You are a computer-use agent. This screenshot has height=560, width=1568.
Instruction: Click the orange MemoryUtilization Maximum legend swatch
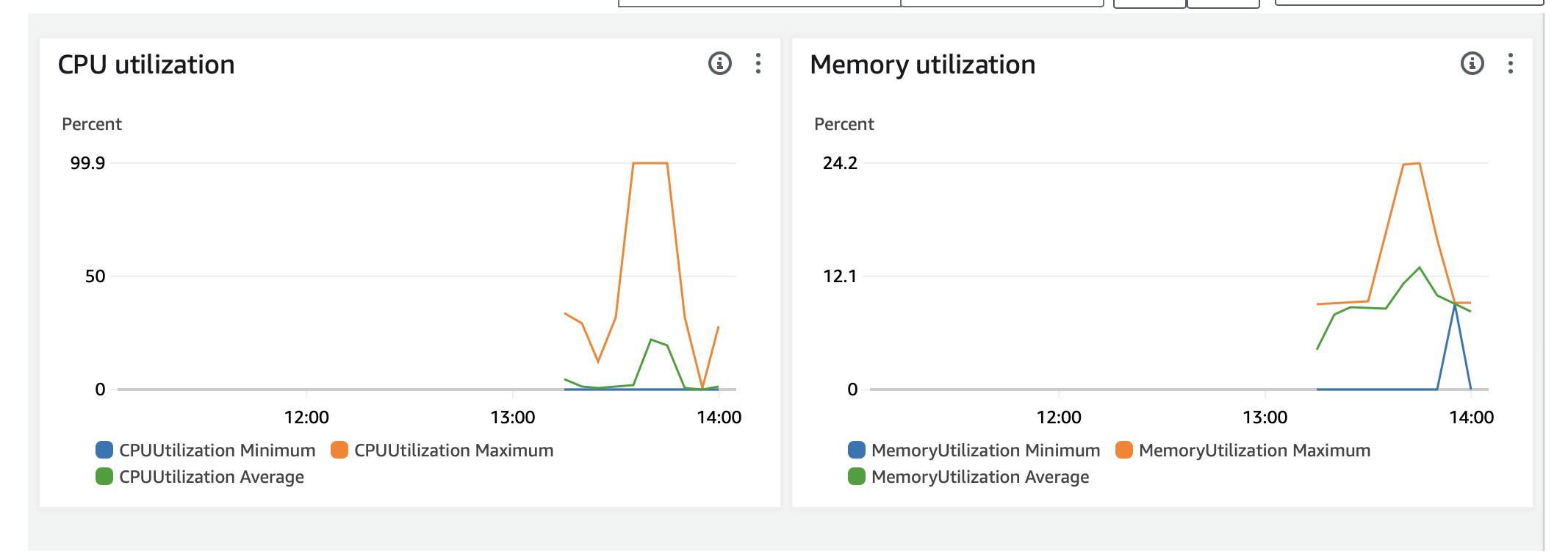[1124, 450]
